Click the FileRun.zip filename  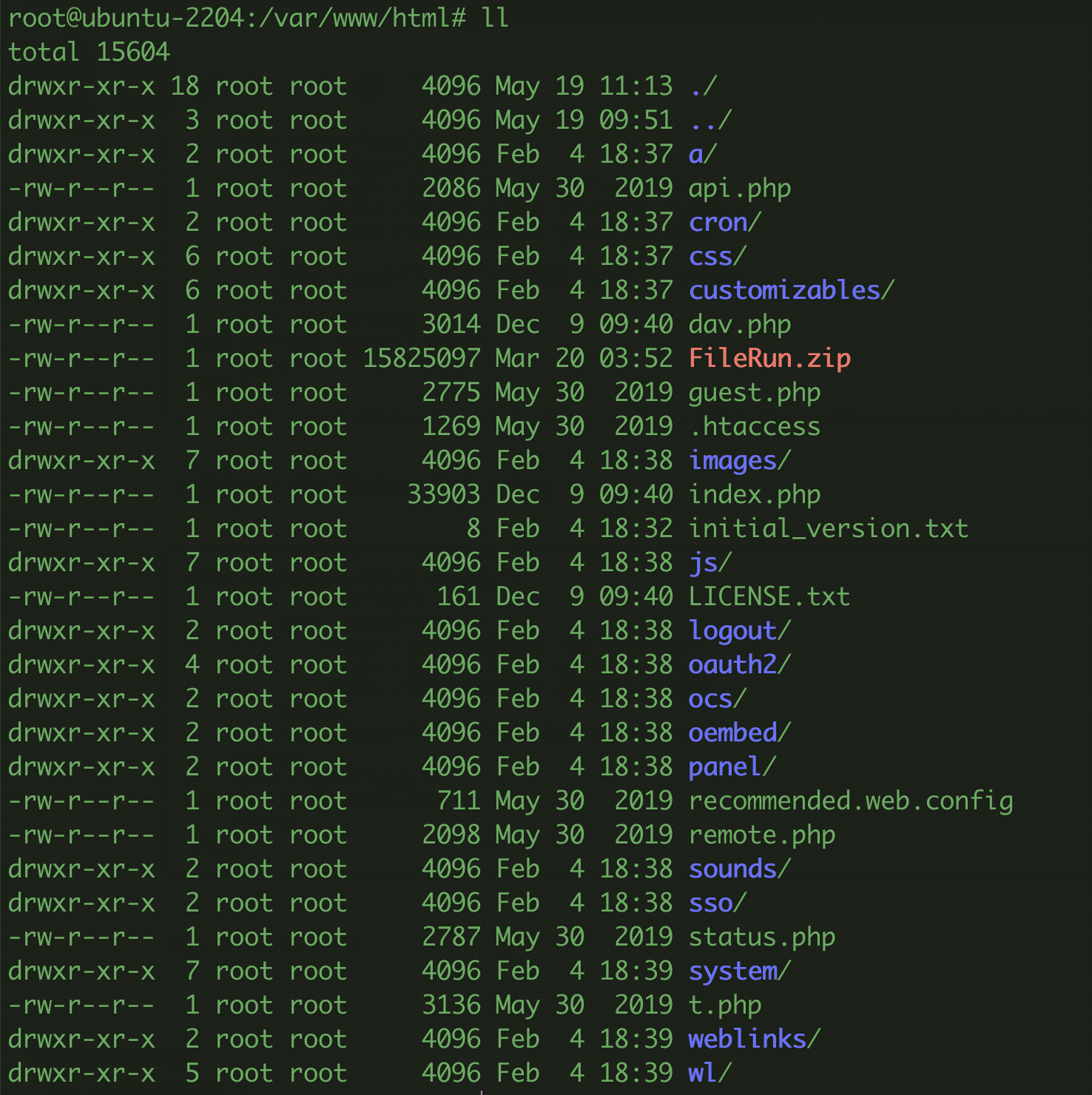pyautogui.click(x=769, y=359)
